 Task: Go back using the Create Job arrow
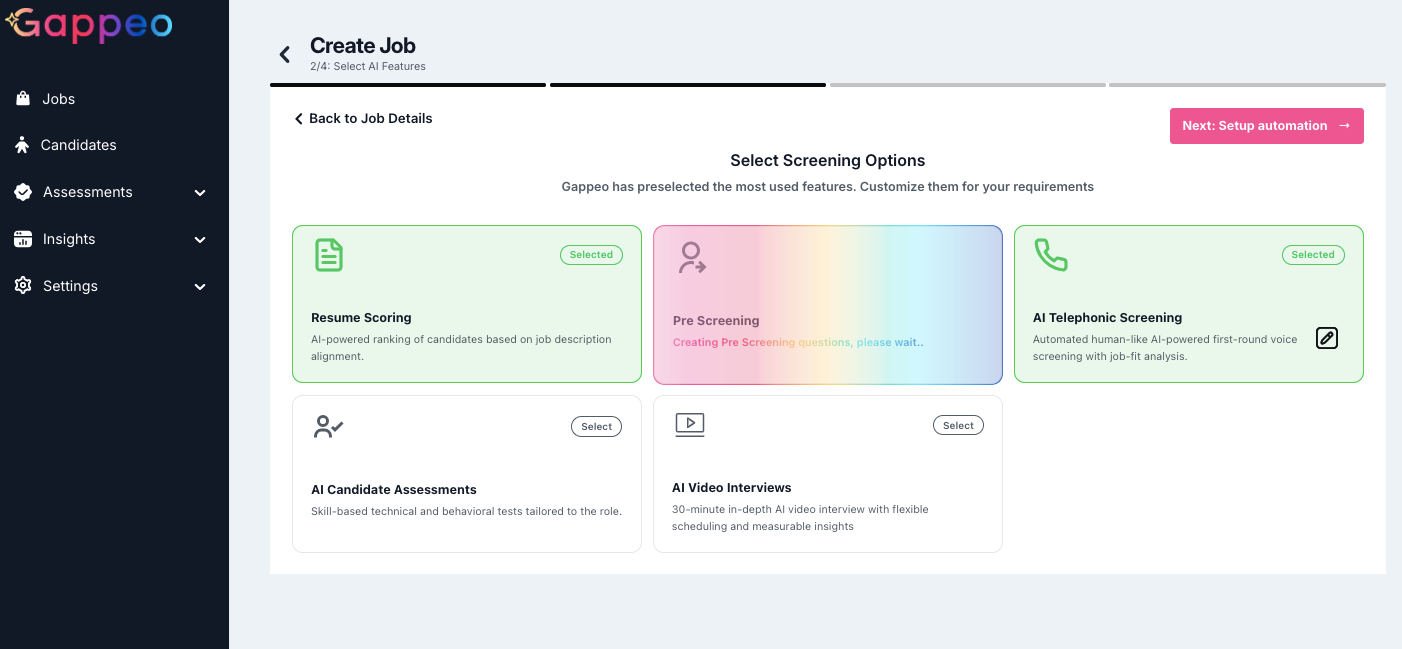tap(285, 54)
